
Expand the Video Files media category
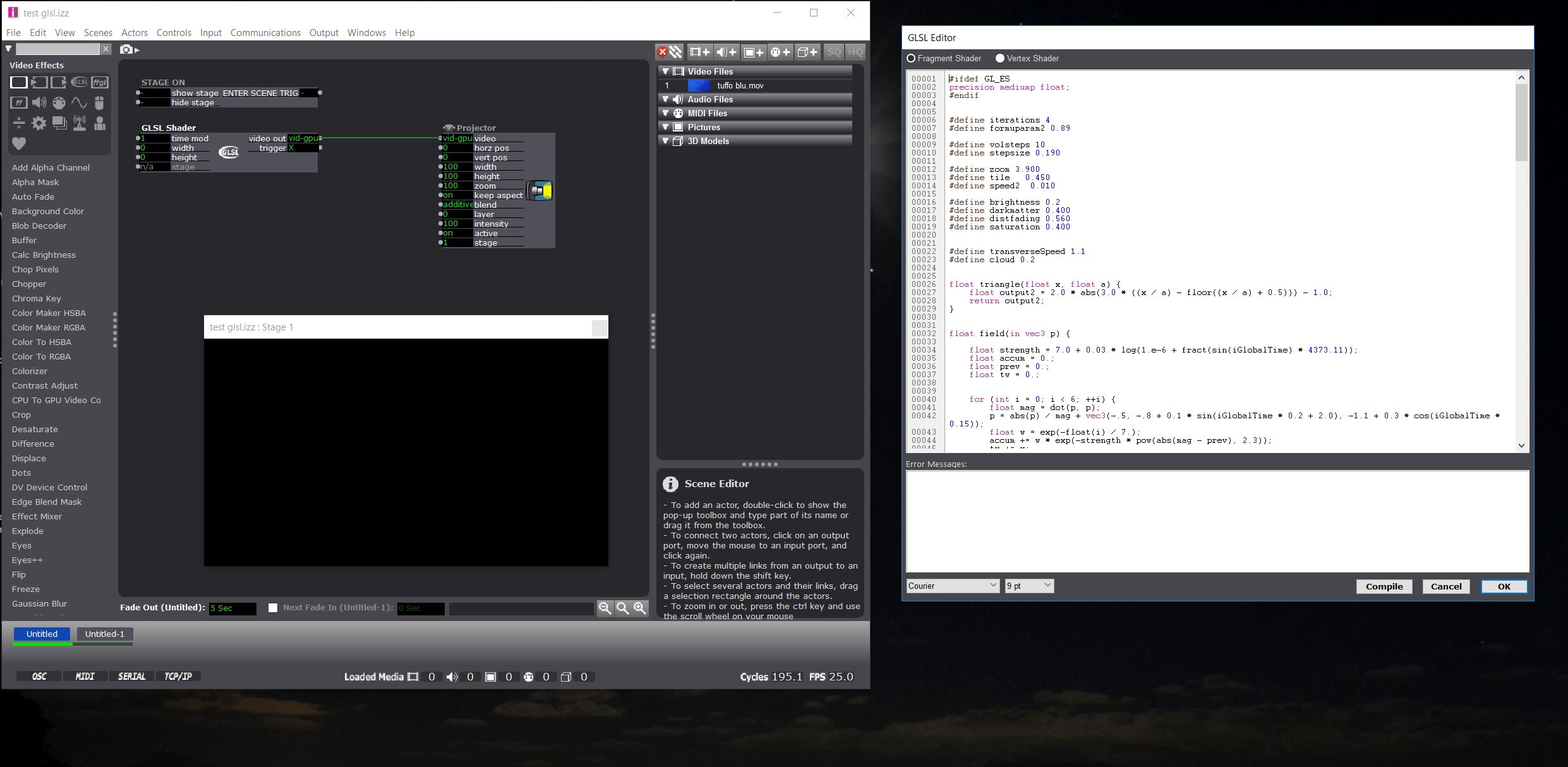pyautogui.click(x=666, y=71)
